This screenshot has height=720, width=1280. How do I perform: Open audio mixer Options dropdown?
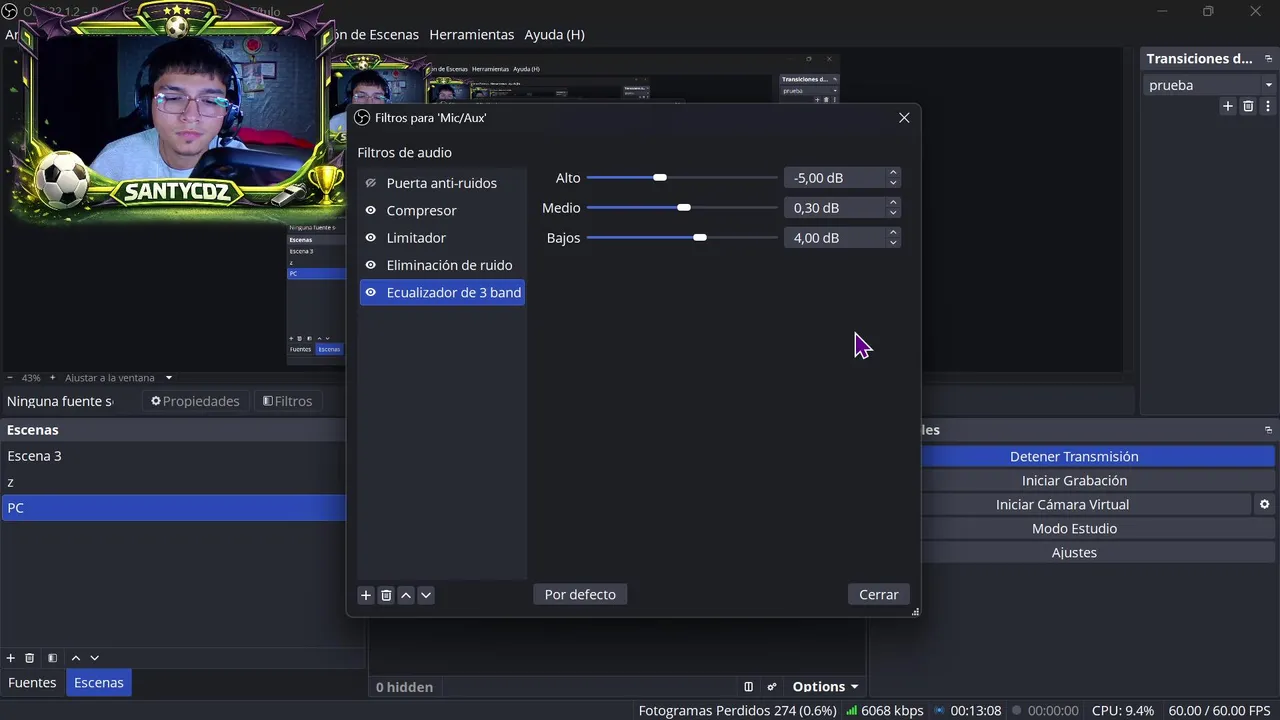point(826,686)
